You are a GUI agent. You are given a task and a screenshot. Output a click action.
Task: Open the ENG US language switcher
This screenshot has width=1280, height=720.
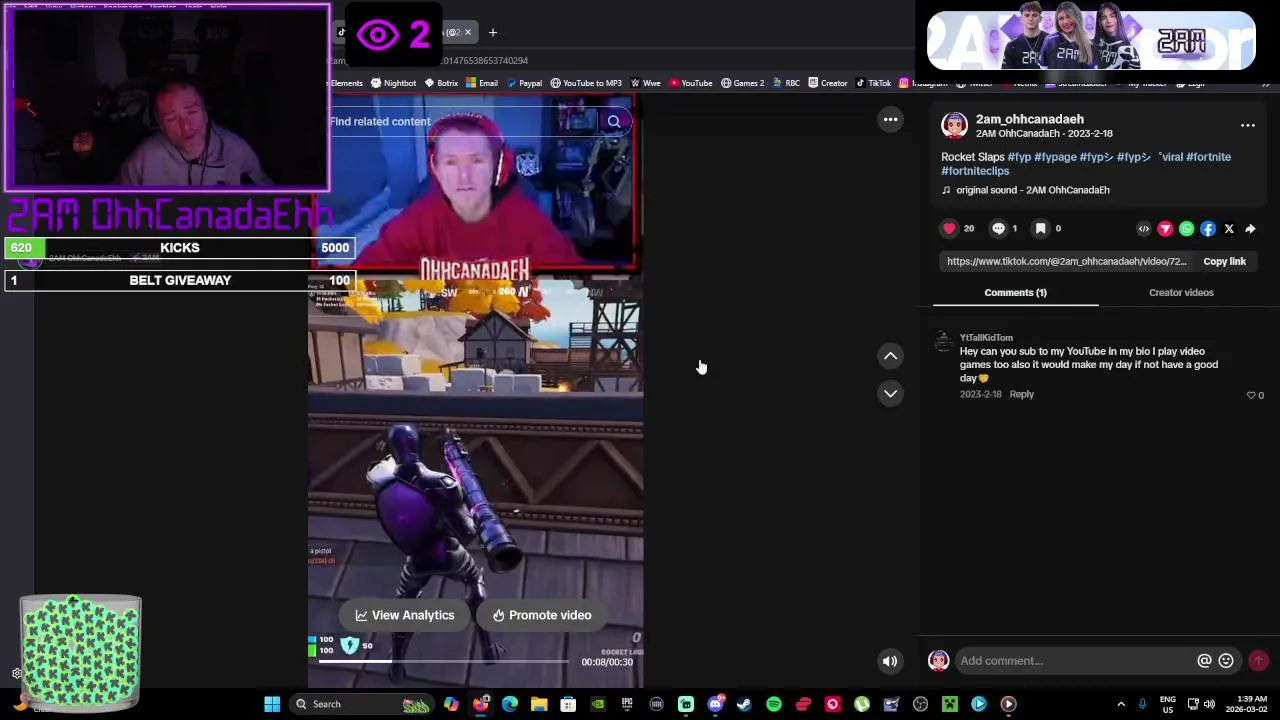click(x=1168, y=704)
